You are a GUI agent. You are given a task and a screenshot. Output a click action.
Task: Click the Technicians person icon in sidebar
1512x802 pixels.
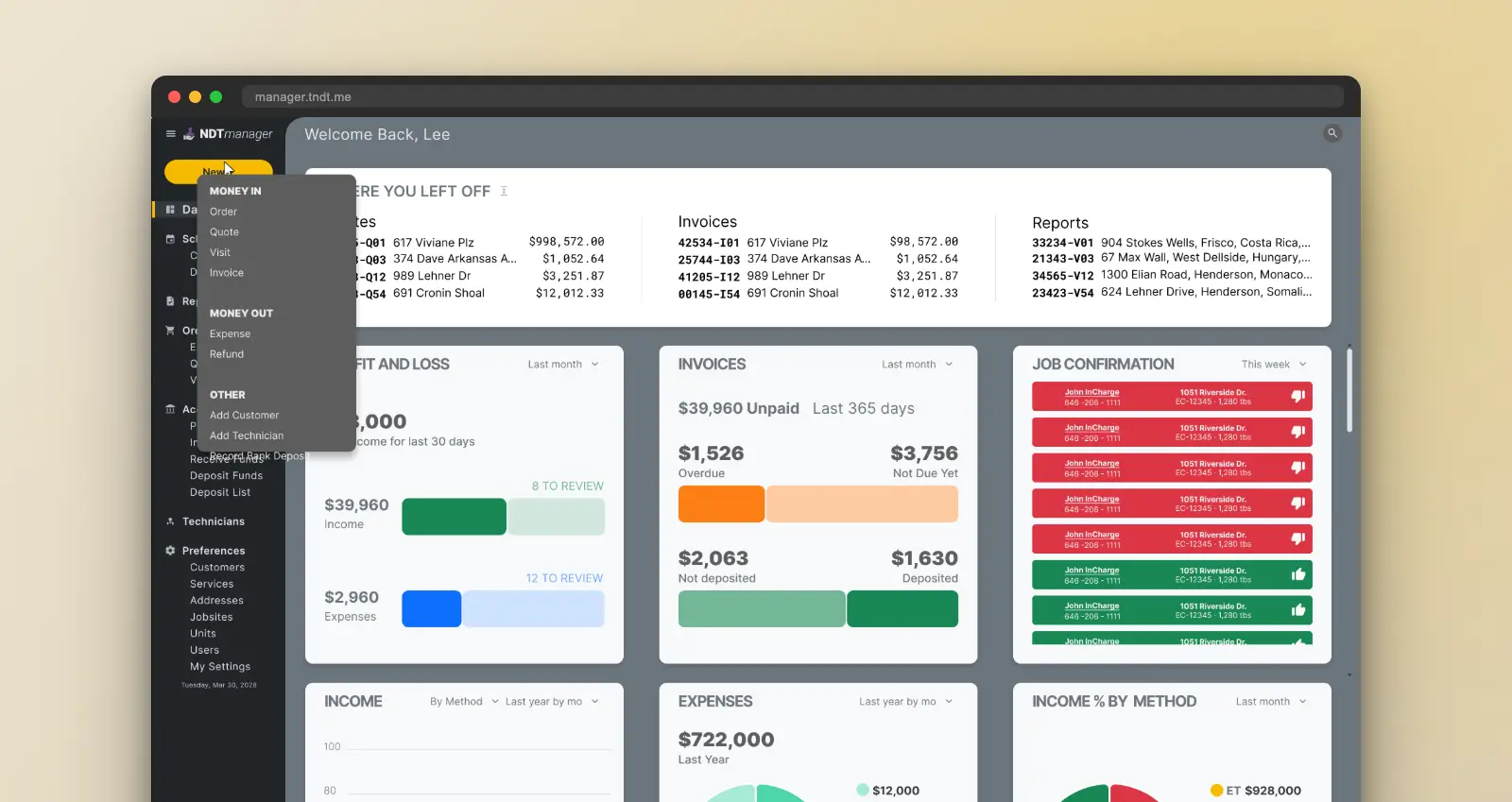170,521
